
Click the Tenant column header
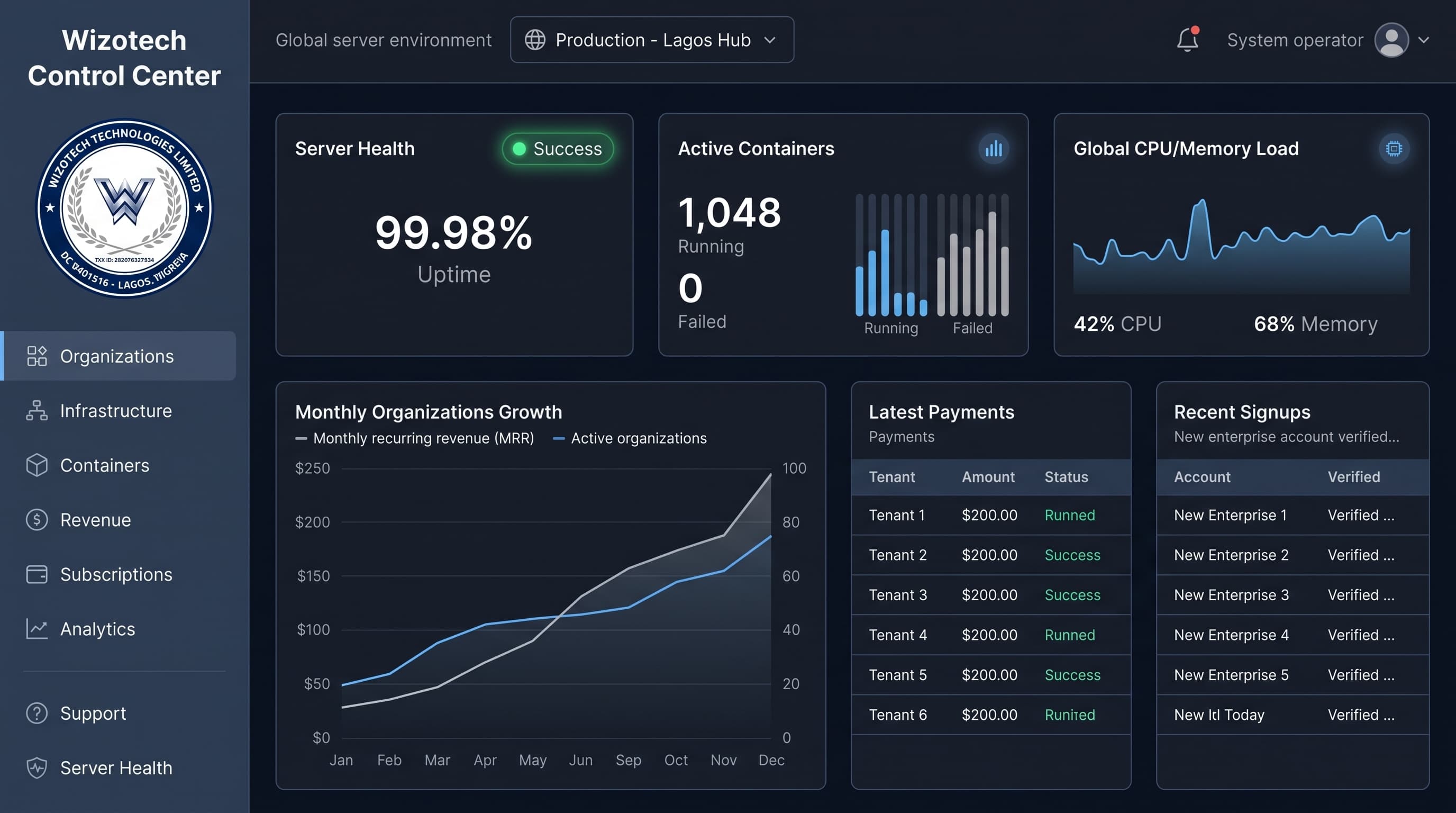891,476
